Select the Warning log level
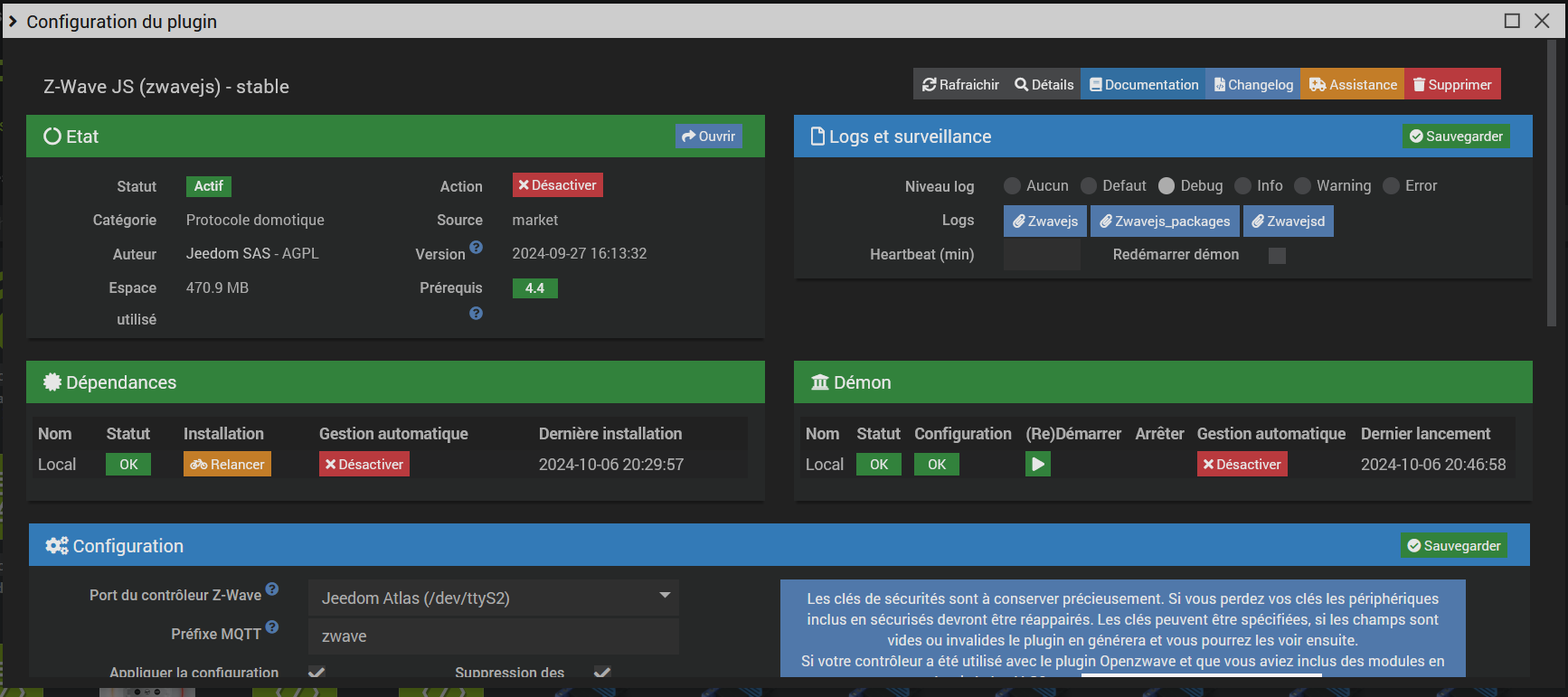Viewport: 1568px width, 697px height. coord(1302,186)
